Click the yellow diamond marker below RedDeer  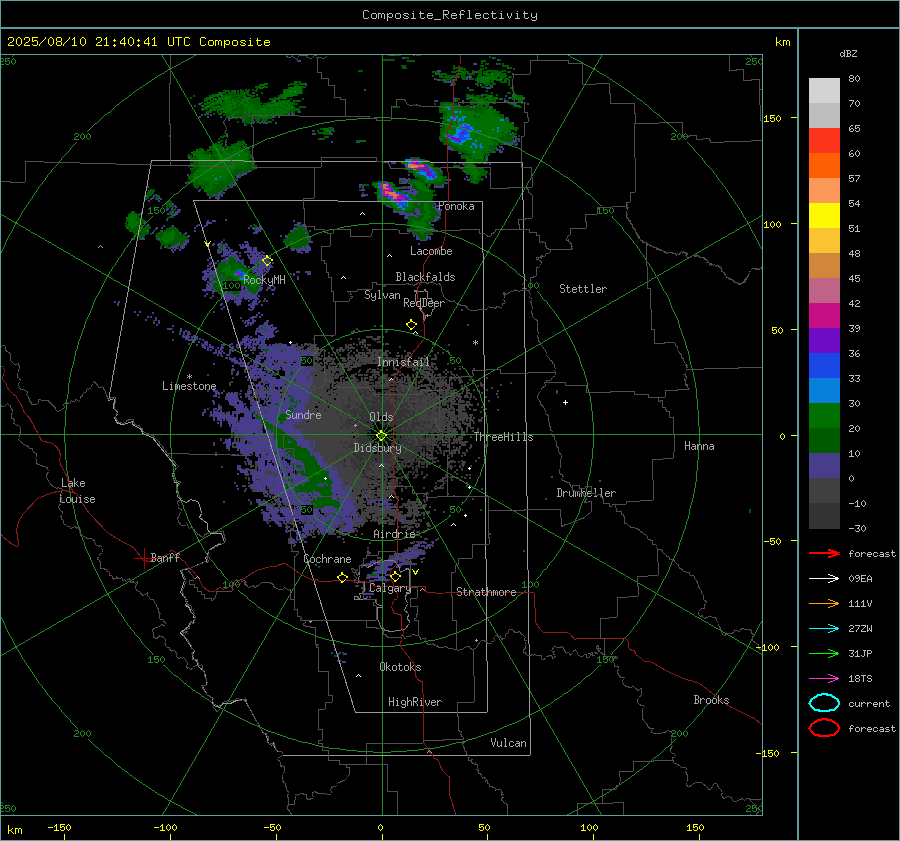coord(412,325)
